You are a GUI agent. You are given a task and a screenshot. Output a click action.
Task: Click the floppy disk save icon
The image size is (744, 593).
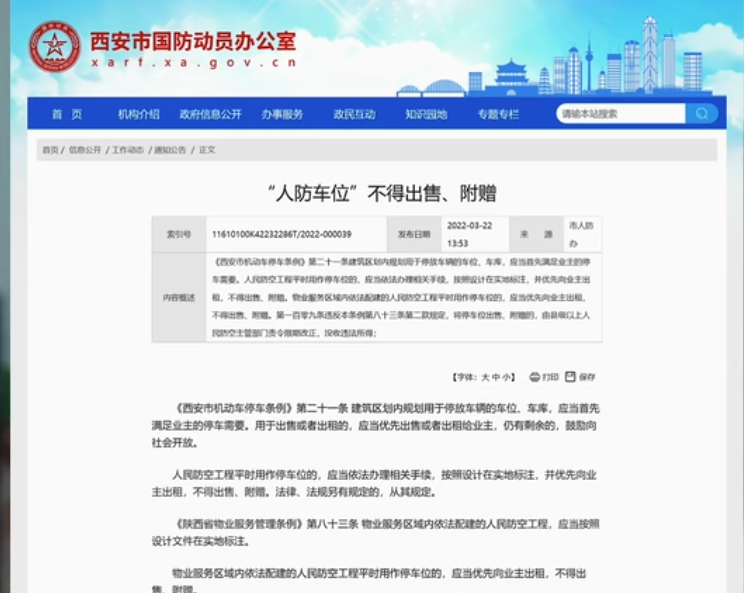(x=570, y=377)
